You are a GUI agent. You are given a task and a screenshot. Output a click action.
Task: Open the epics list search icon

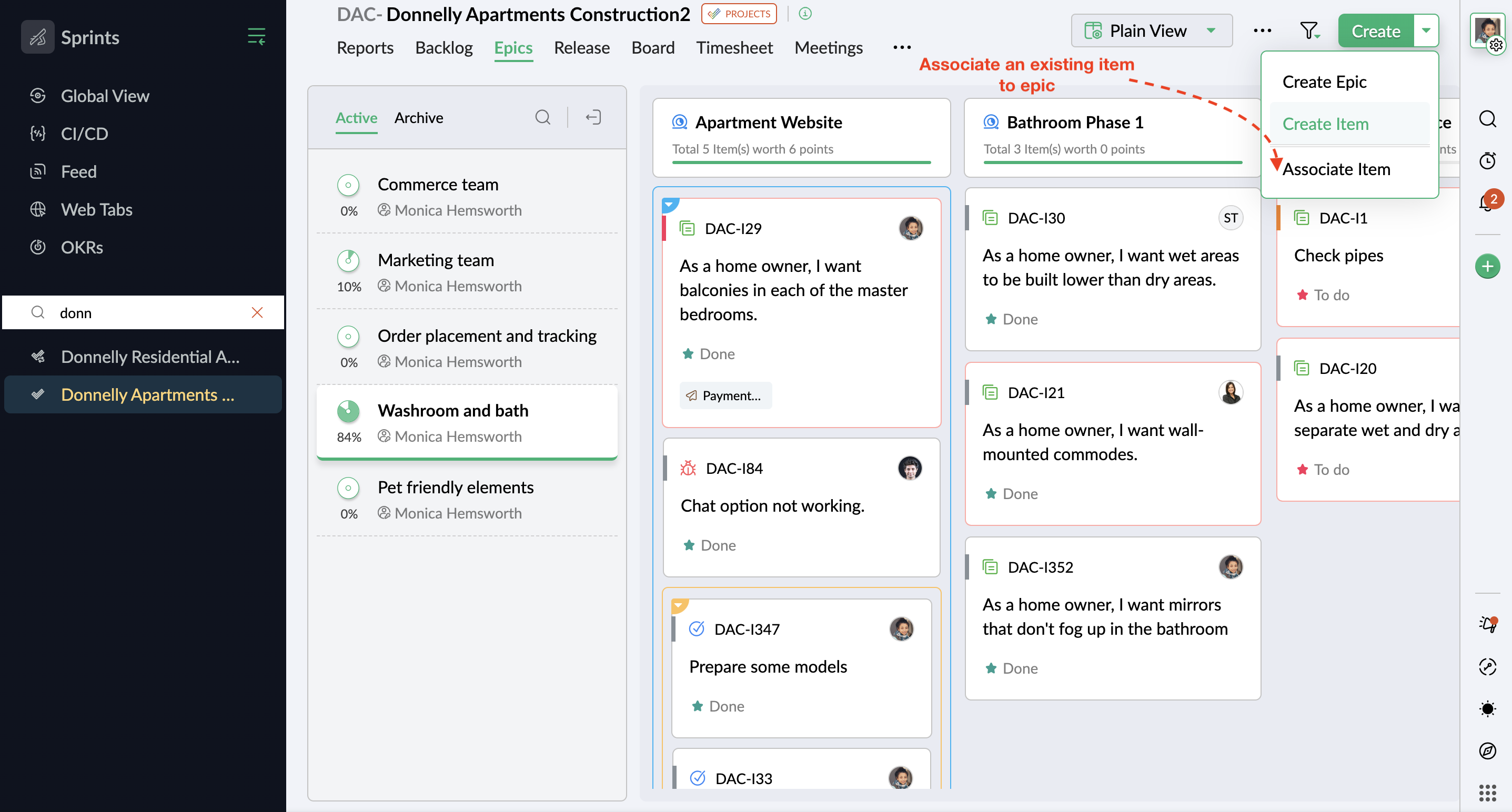pos(542,117)
